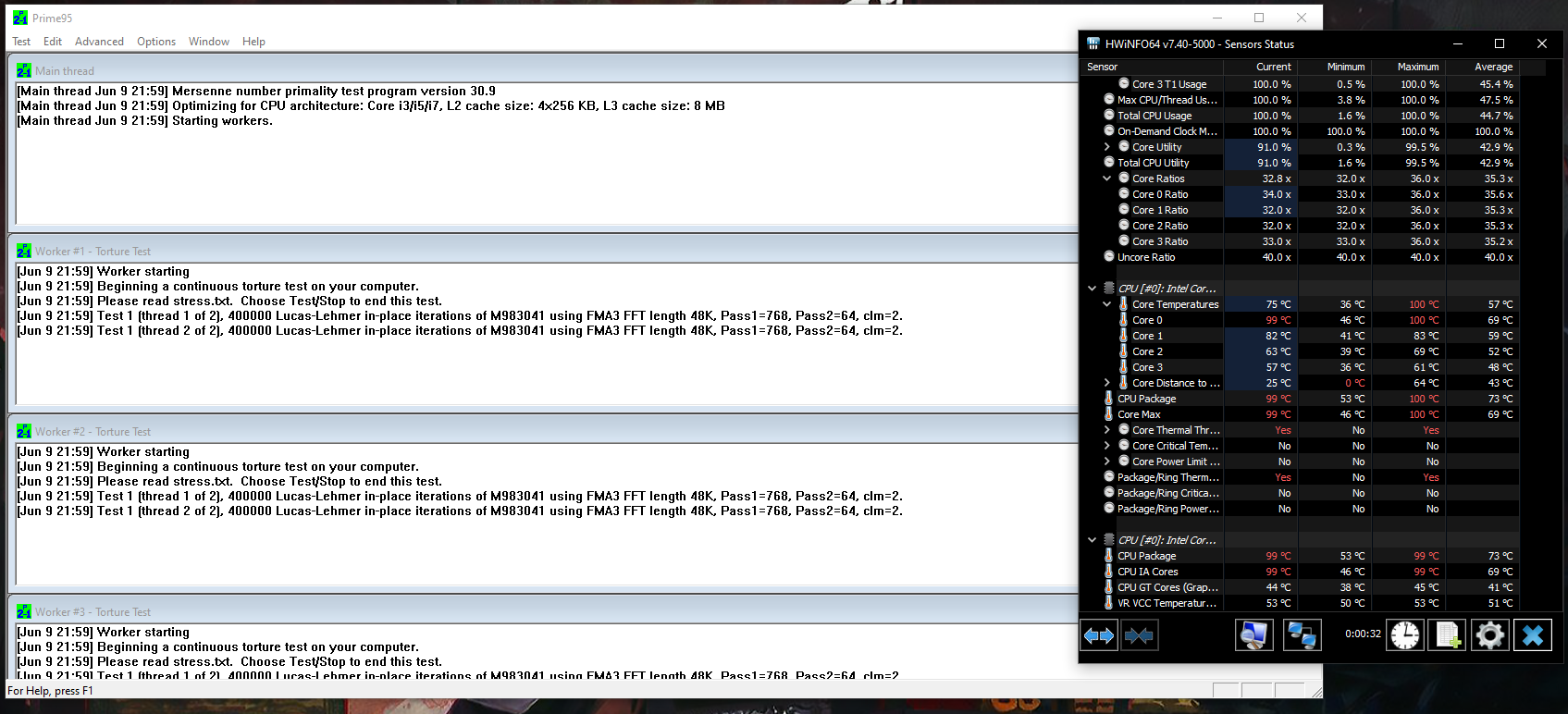The height and width of the screenshot is (714, 1568).
Task: Collapse the Core Ratios sensor group
Action: point(1107,178)
